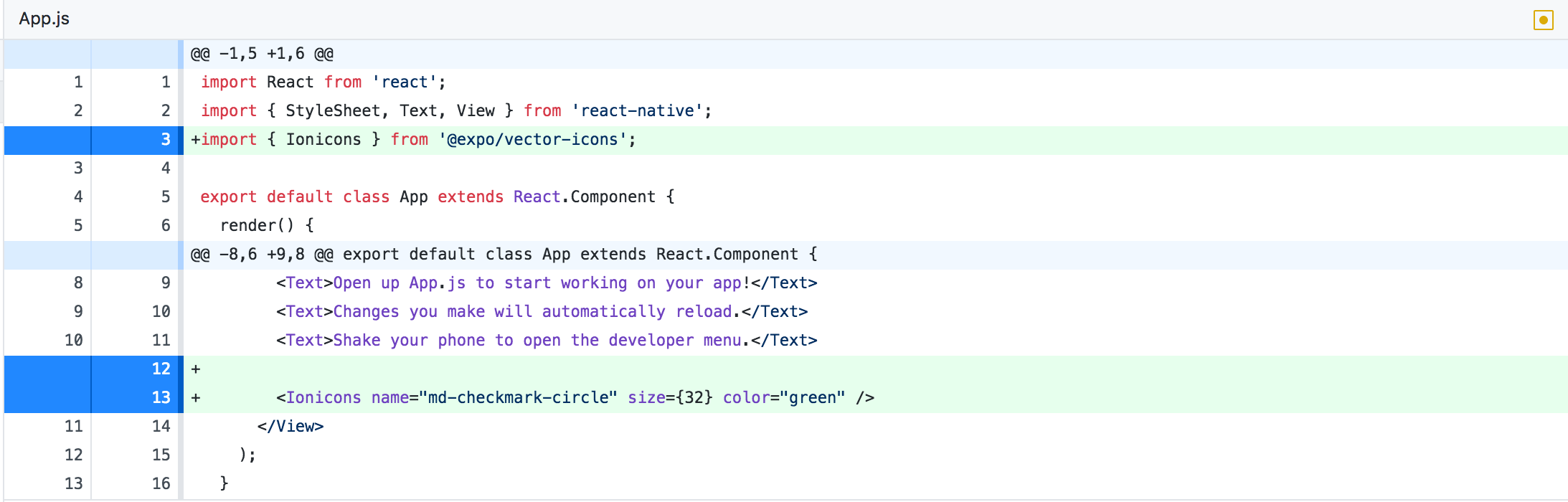Screen dimensions: 1568x502
Task: Click the closing '</View>' line
Action: pyautogui.click(x=291, y=427)
